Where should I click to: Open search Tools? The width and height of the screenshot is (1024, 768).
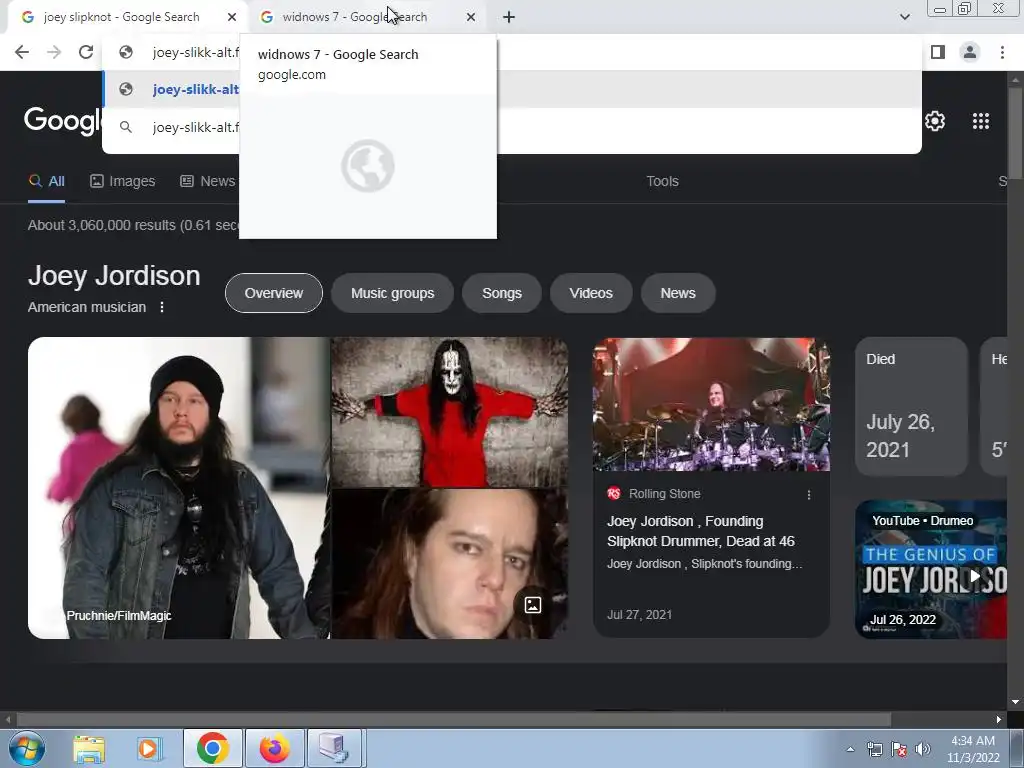(662, 182)
